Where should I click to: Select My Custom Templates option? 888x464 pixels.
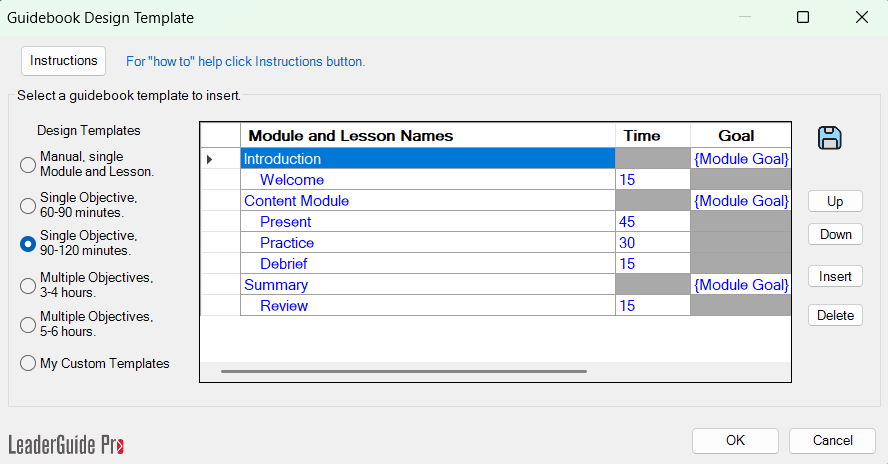pos(28,363)
